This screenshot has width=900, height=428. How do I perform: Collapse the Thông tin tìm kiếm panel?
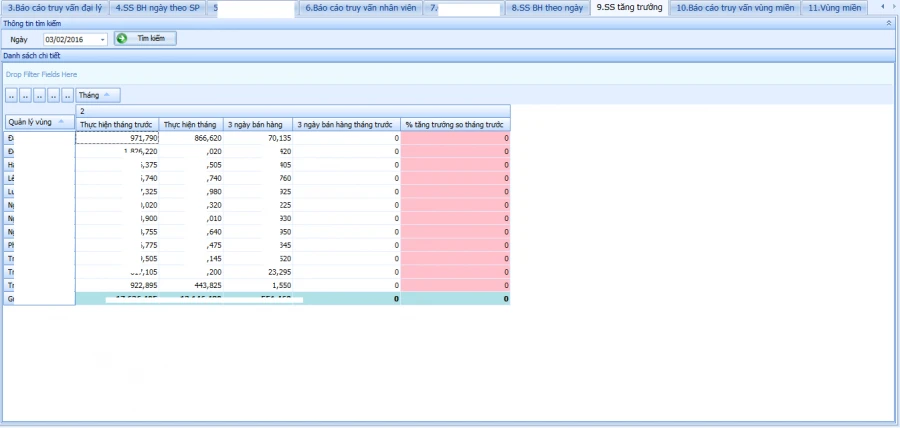click(890, 24)
